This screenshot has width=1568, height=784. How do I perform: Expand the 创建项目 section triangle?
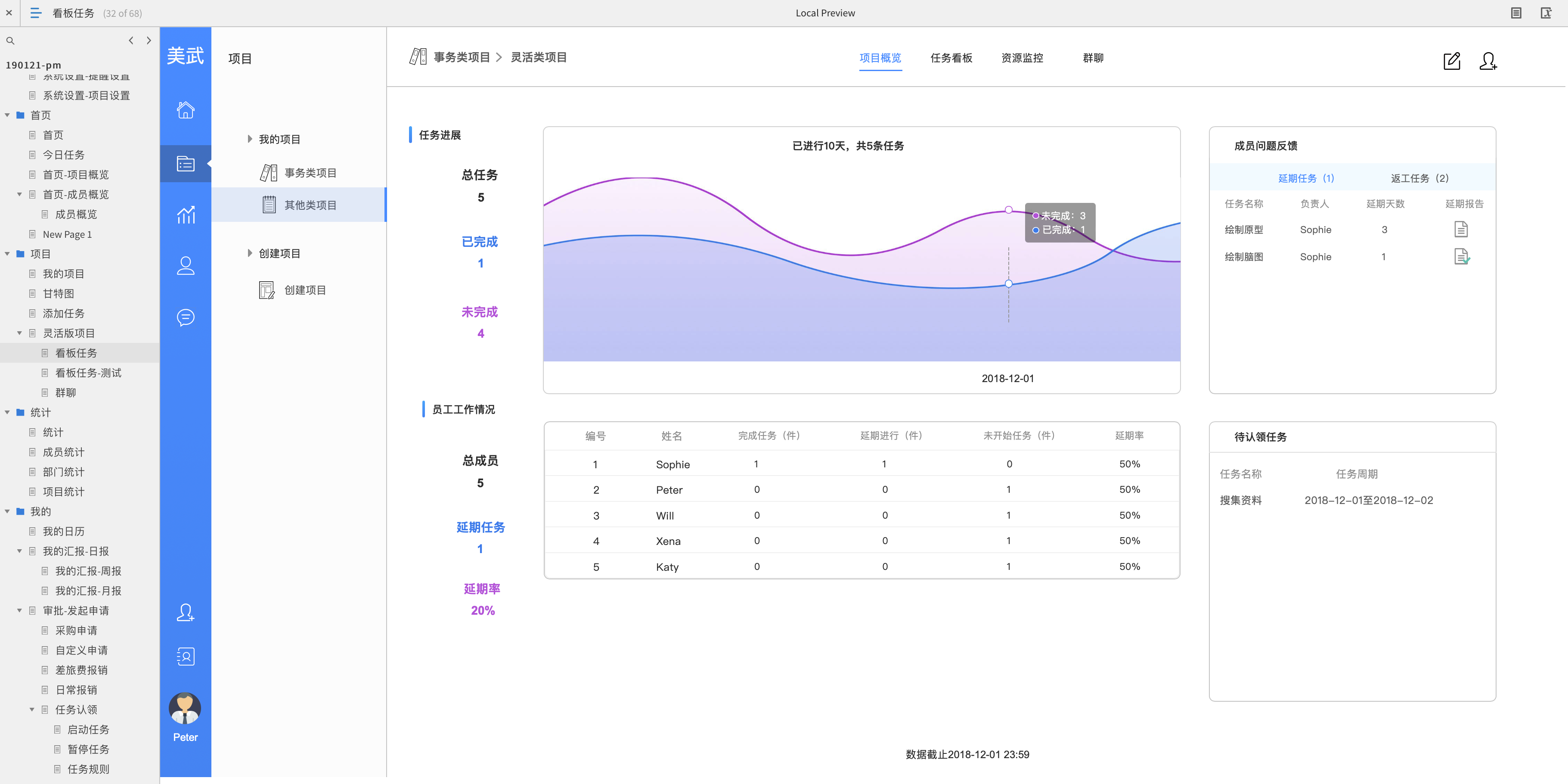pos(250,253)
